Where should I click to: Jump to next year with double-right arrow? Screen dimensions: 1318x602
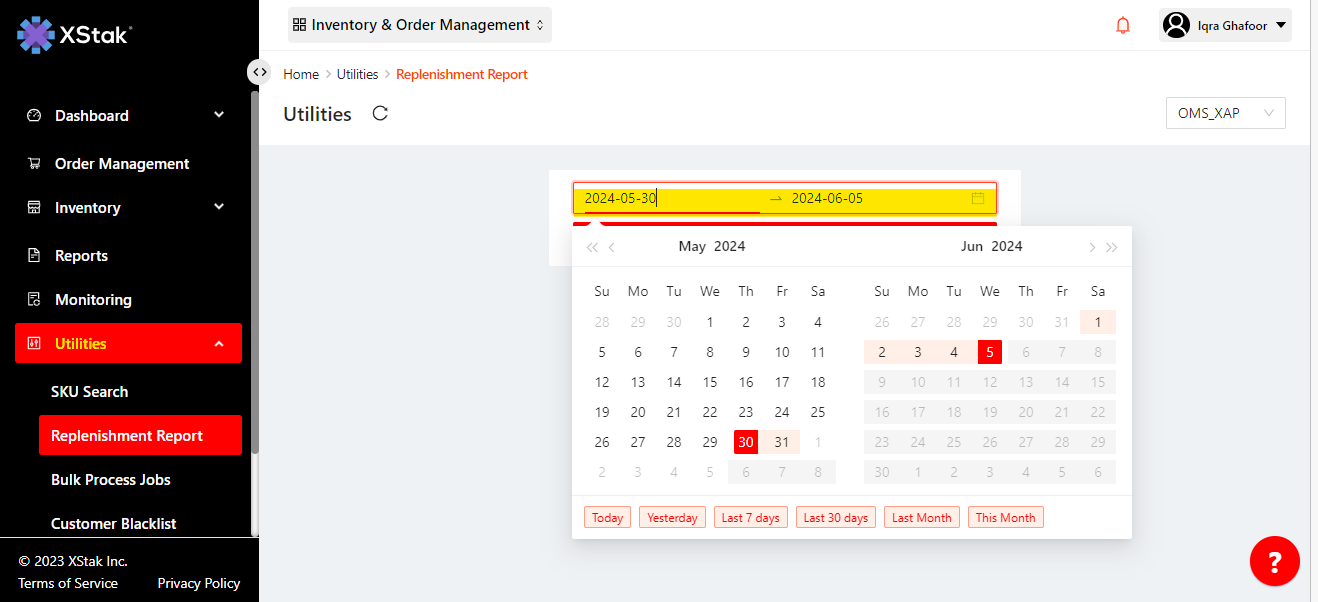pyautogui.click(x=1112, y=247)
